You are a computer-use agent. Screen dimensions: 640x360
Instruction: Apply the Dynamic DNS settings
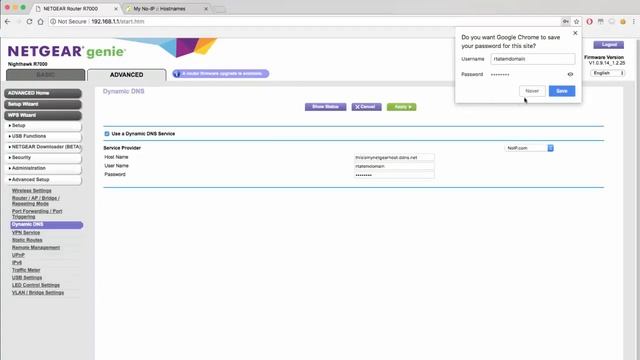(x=402, y=107)
